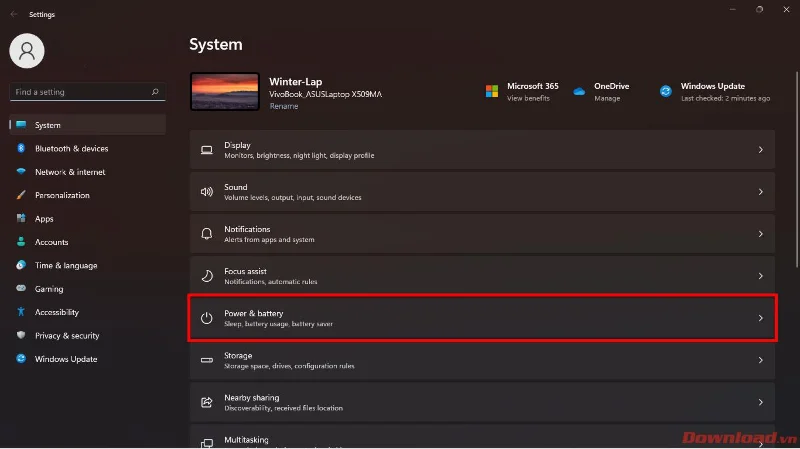The height and width of the screenshot is (449, 800).
Task: Click VivoBook_ASUSLaptop X509MA model text
Action: [x=325, y=94]
